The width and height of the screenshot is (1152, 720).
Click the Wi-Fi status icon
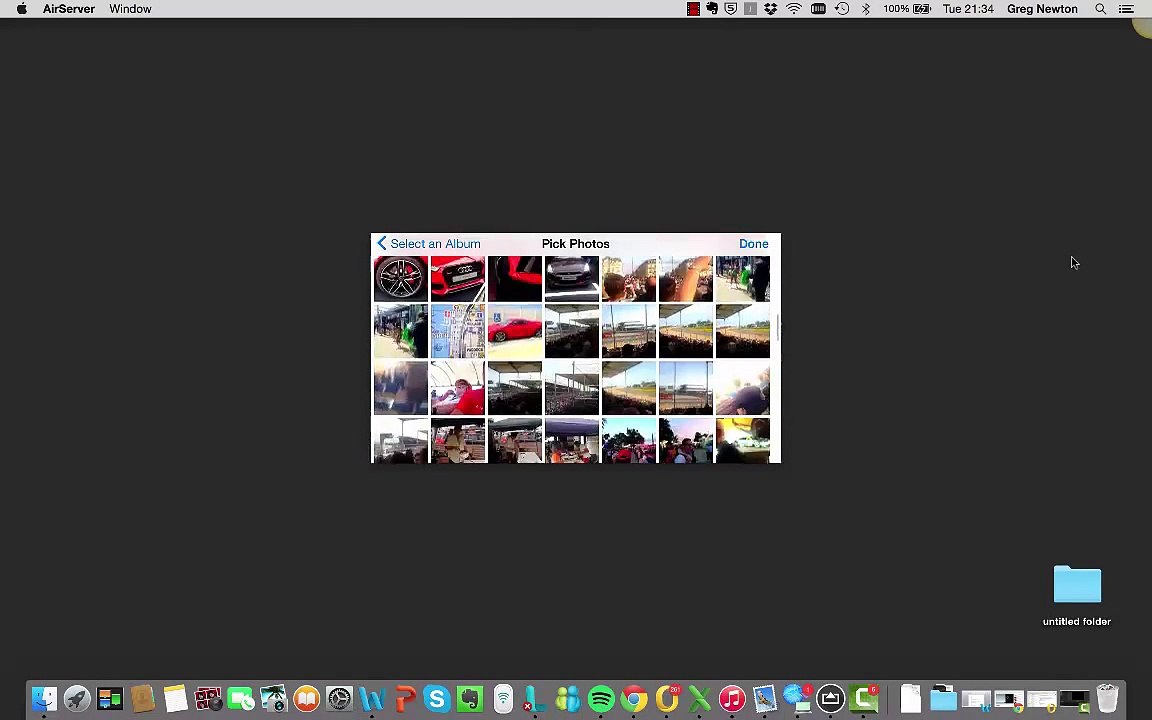(x=793, y=9)
